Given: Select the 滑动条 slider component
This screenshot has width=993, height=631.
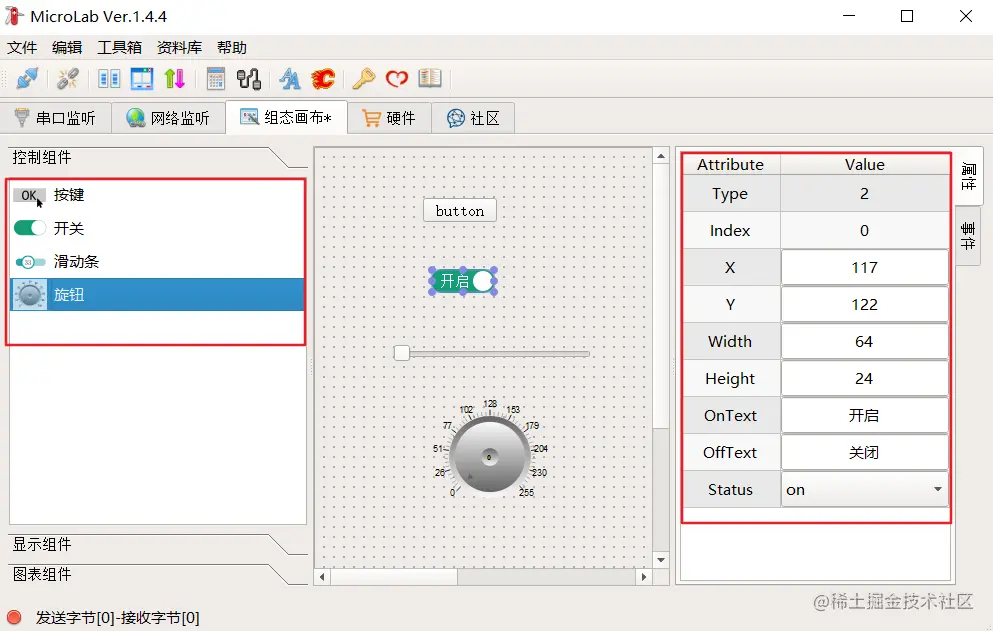Looking at the screenshot, I should click(x=157, y=262).
